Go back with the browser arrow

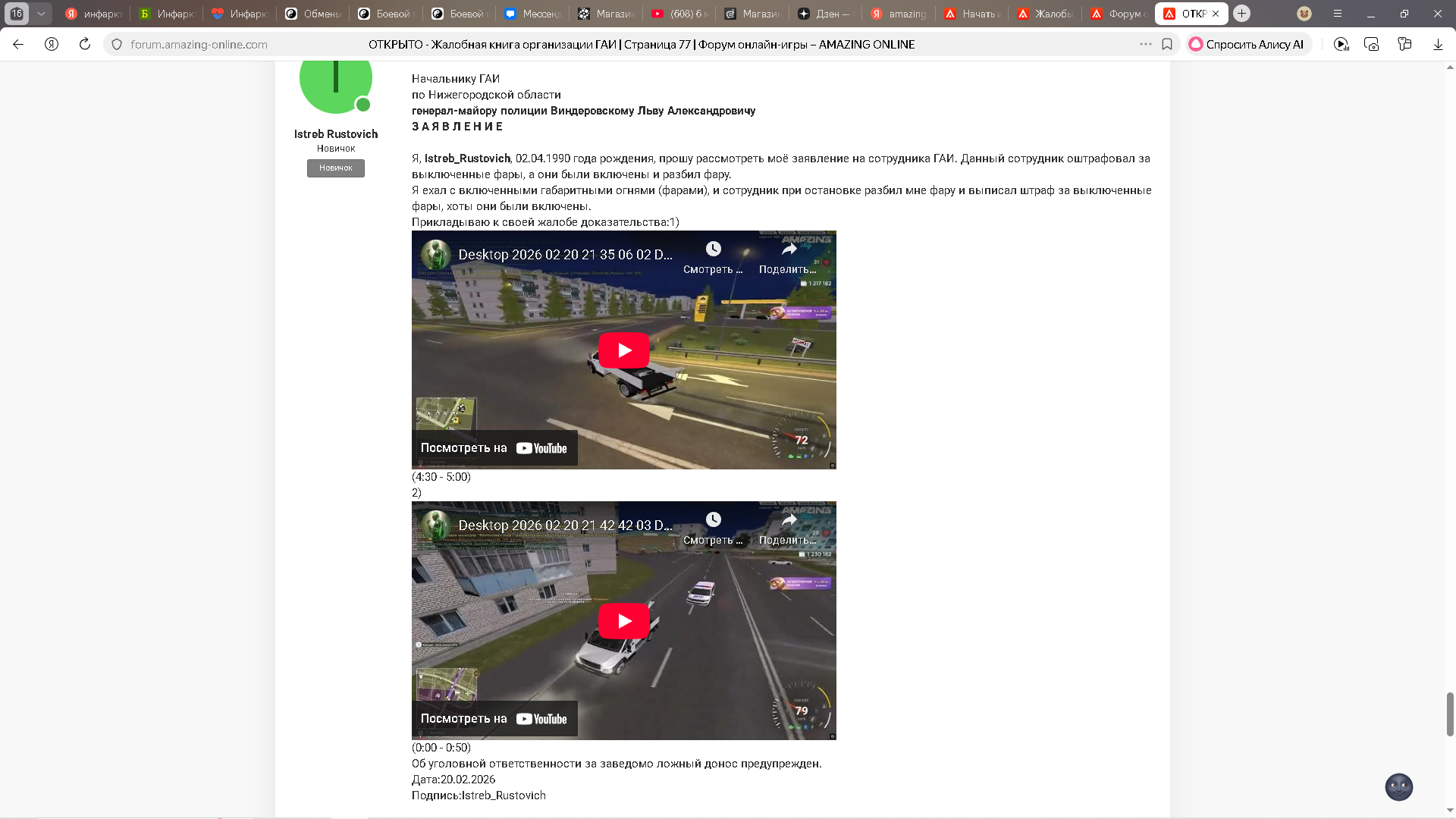click(x=18, y=44)
